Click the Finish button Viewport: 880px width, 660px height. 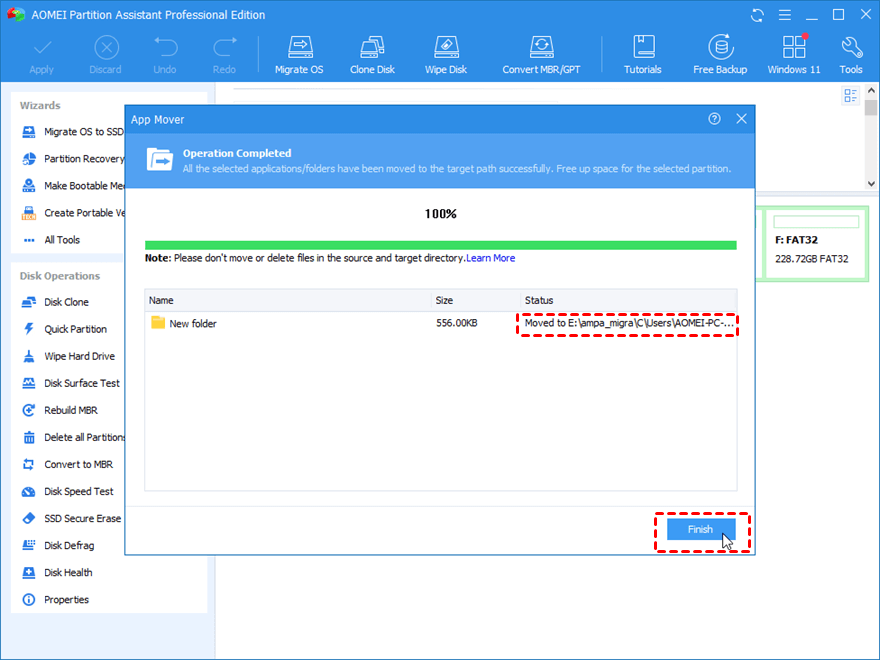[701, 529]
